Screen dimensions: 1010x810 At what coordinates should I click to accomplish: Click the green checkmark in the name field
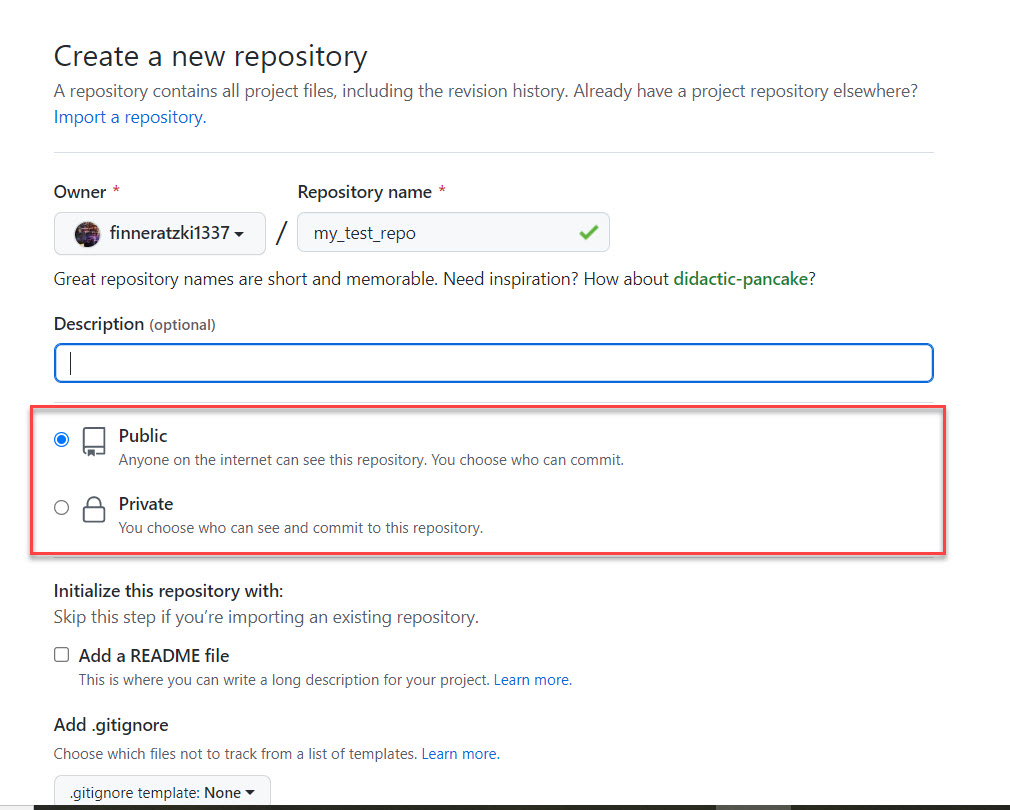click(x=588, y=233)
